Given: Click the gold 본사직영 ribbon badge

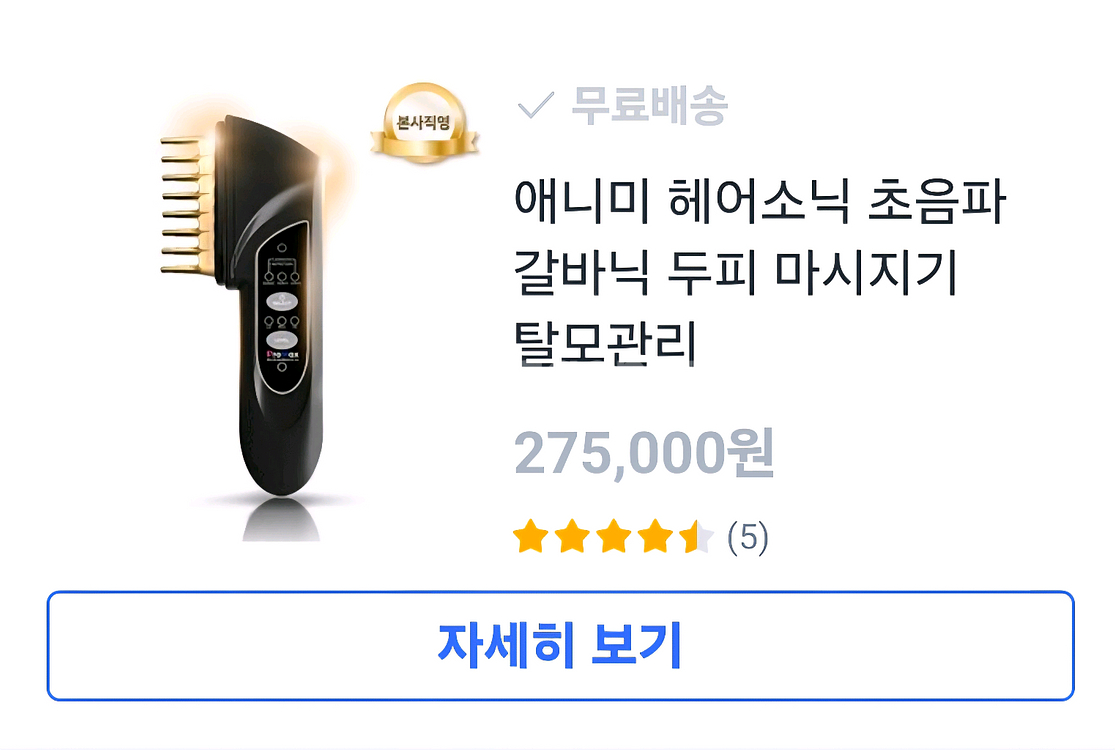Looking at the screenshot, I should pos(425,124).
